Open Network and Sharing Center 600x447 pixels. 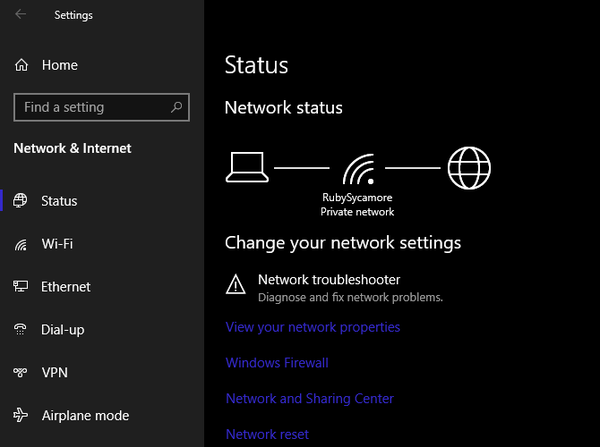point(310,398)
